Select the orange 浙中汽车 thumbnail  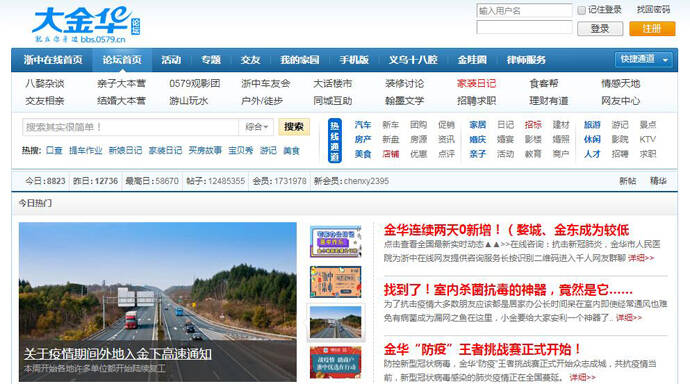point(335,282)
